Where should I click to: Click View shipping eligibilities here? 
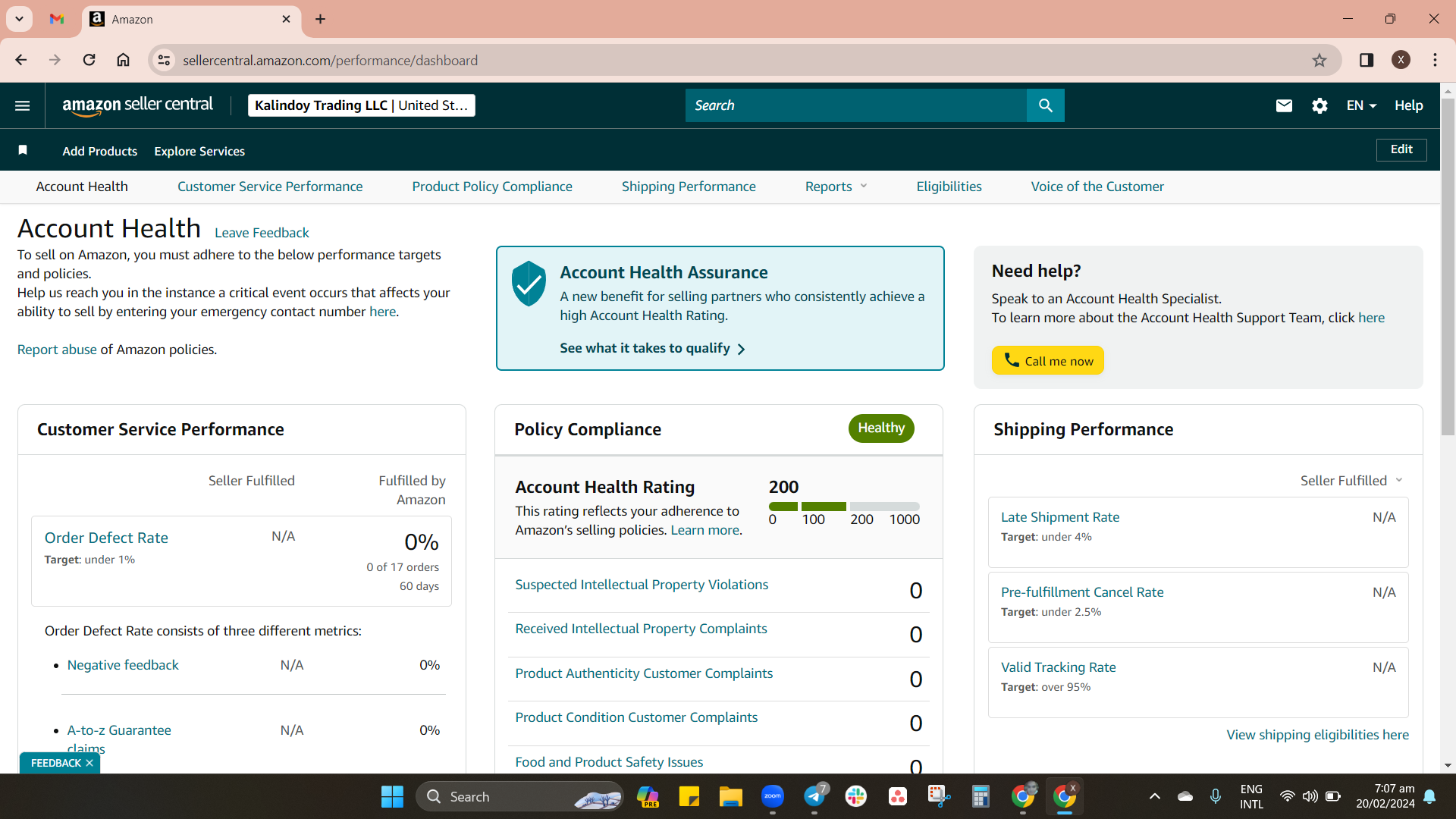click(1318, 735)
